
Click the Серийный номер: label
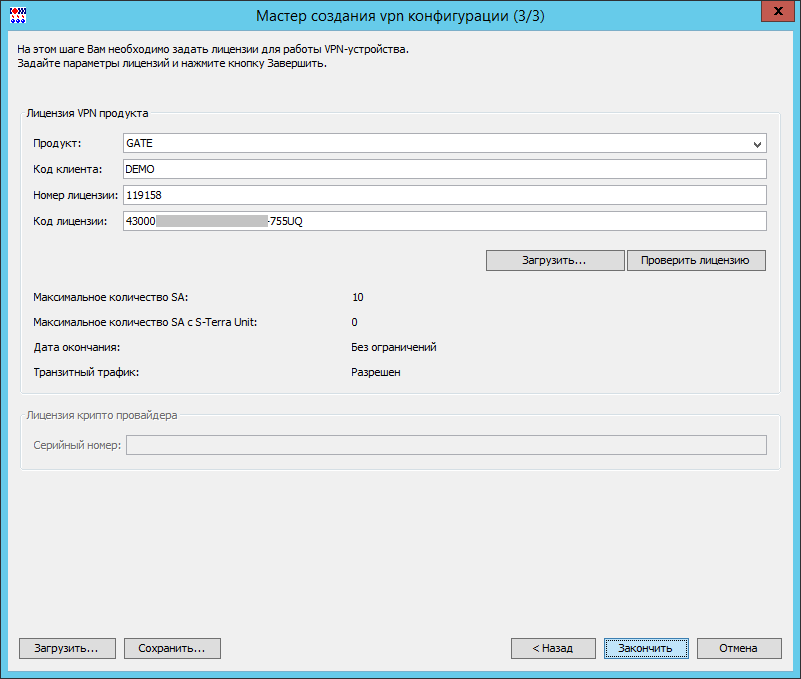pyautogui.click(x=77, y=445)
